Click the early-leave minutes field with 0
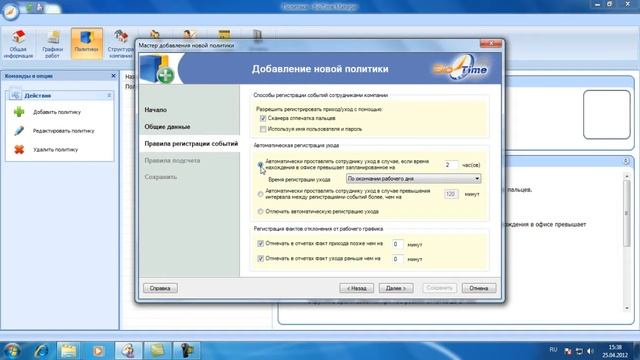 tap(398, 259)
